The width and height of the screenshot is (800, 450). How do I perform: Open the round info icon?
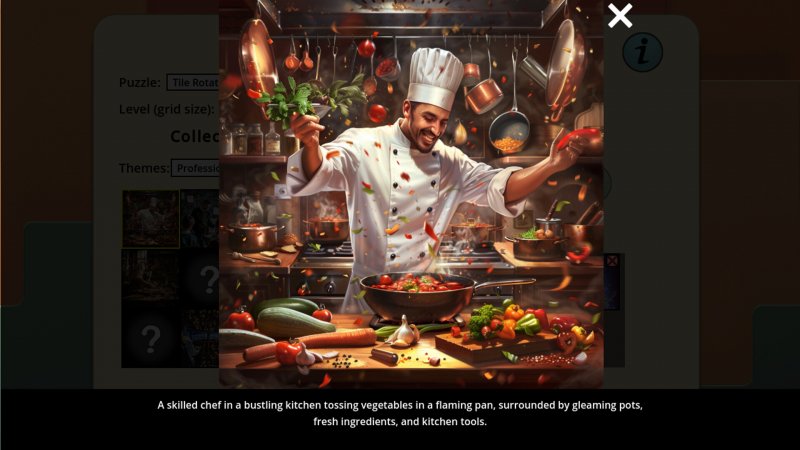pyautogui.click(x=642, y=52)
